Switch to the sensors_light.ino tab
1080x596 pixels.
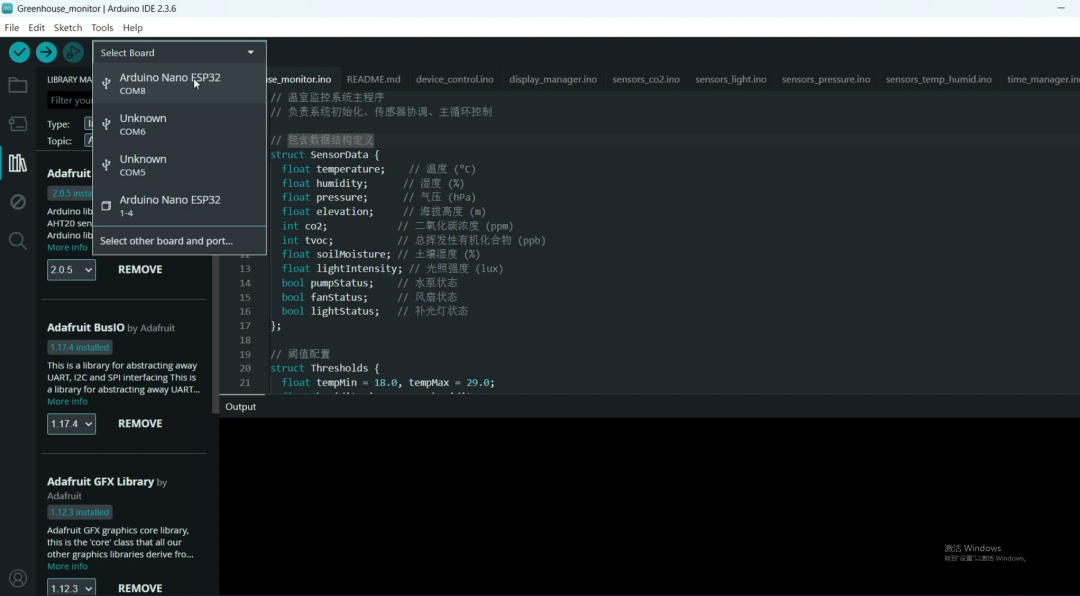click(731, 79)
